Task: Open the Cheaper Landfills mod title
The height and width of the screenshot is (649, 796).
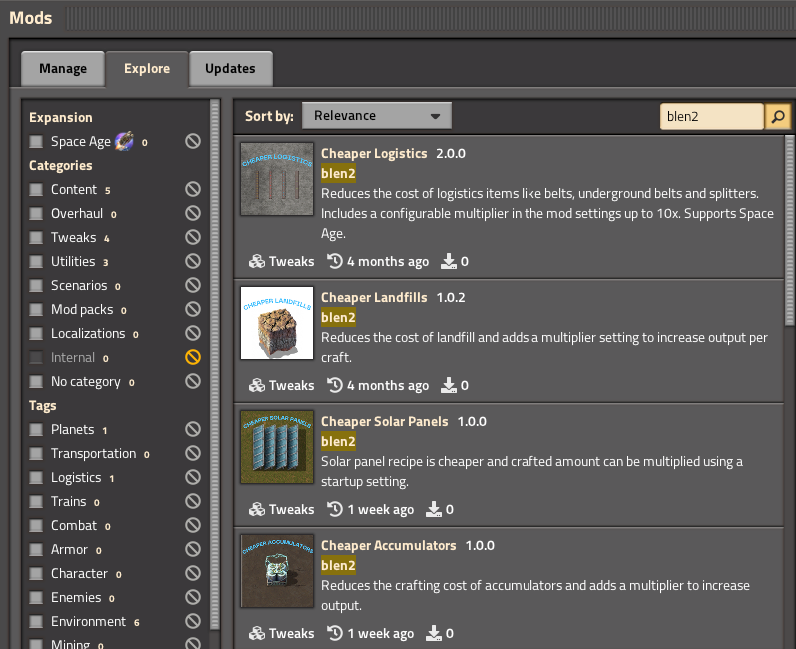Action: click(x=373, y=298)
